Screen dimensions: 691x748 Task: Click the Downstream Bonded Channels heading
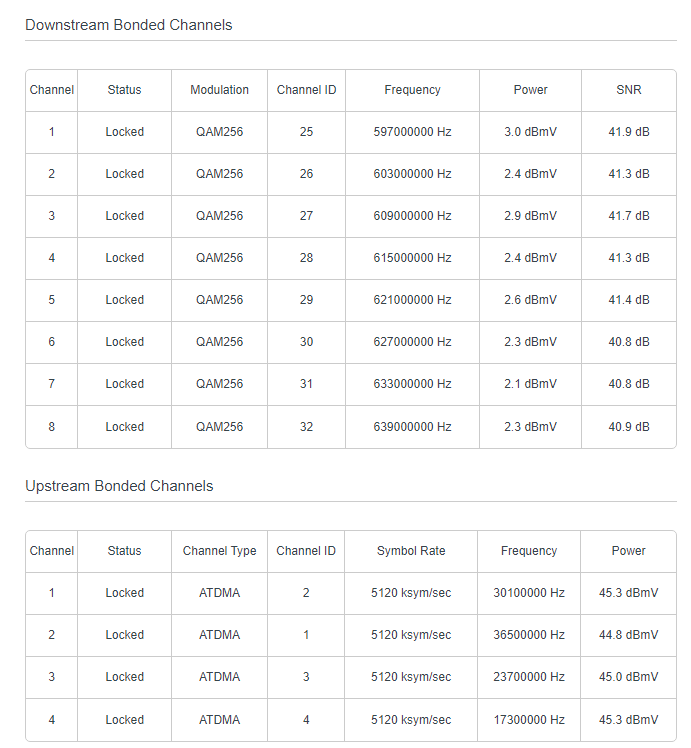pyautogui.click(x=128, y=25)
